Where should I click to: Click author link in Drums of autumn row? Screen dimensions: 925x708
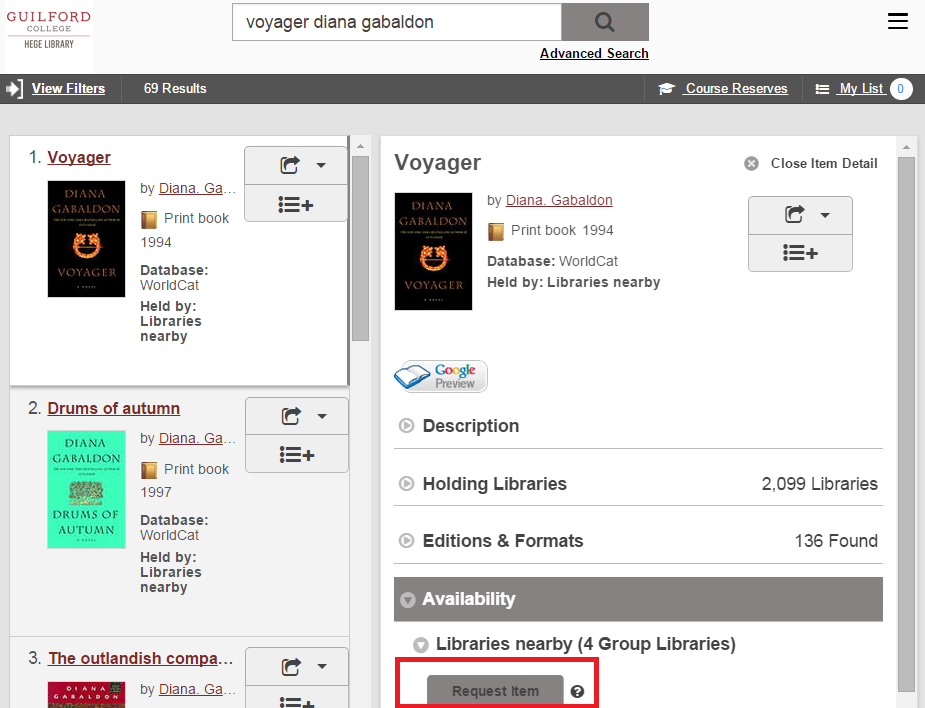197,438
